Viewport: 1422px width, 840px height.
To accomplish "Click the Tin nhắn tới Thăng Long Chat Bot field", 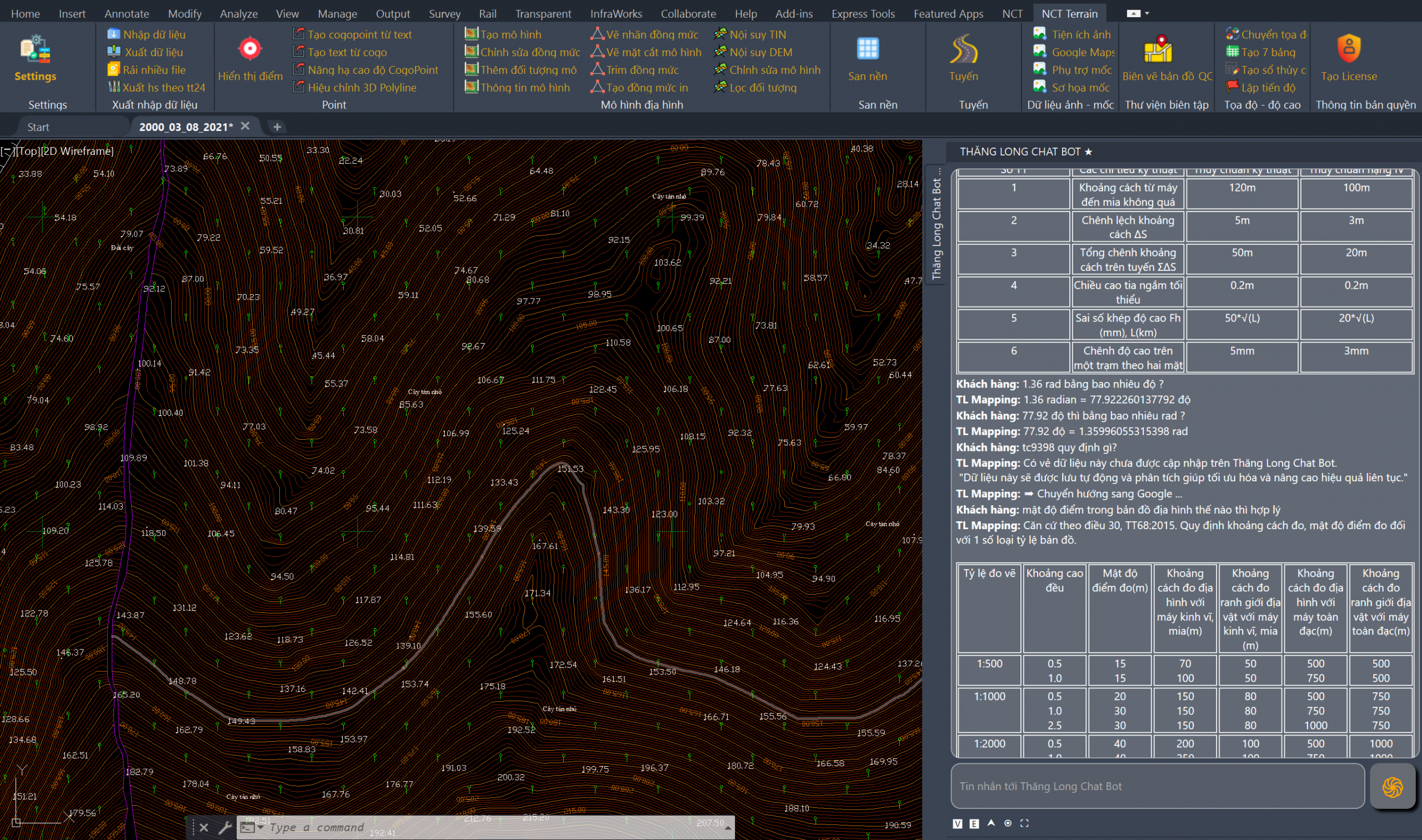I will click(x=1156, y=786).
